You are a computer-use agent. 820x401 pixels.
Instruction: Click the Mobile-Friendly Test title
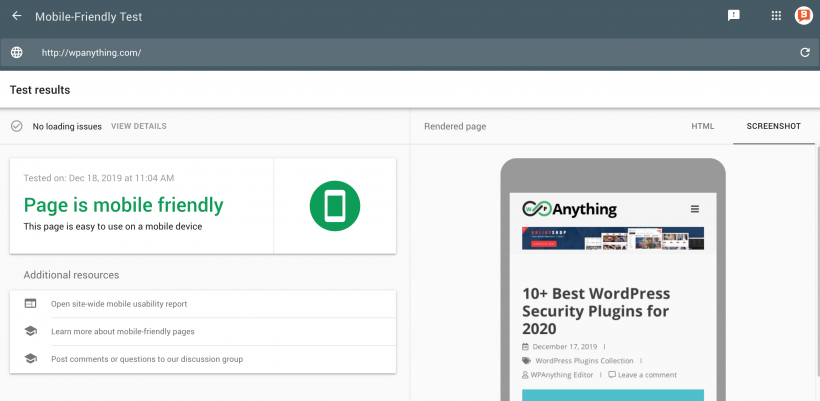pyautogui.click(x=88, y=17)
